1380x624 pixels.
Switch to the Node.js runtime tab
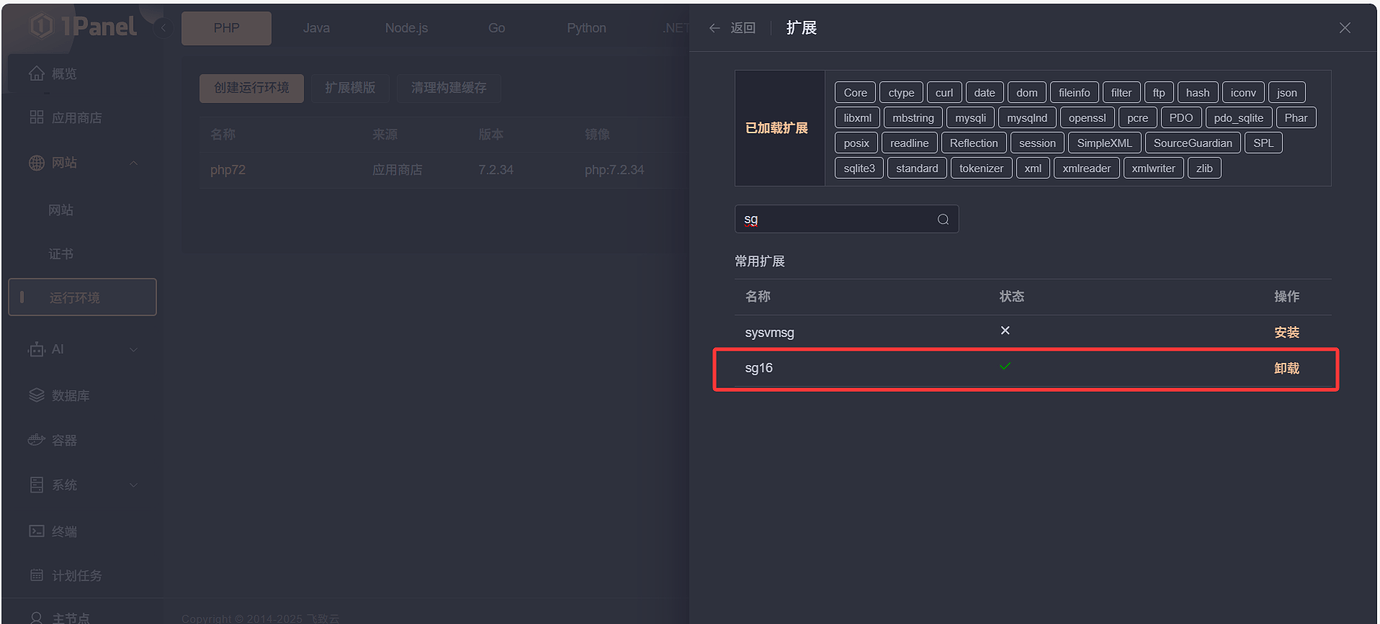pos(406,28)
